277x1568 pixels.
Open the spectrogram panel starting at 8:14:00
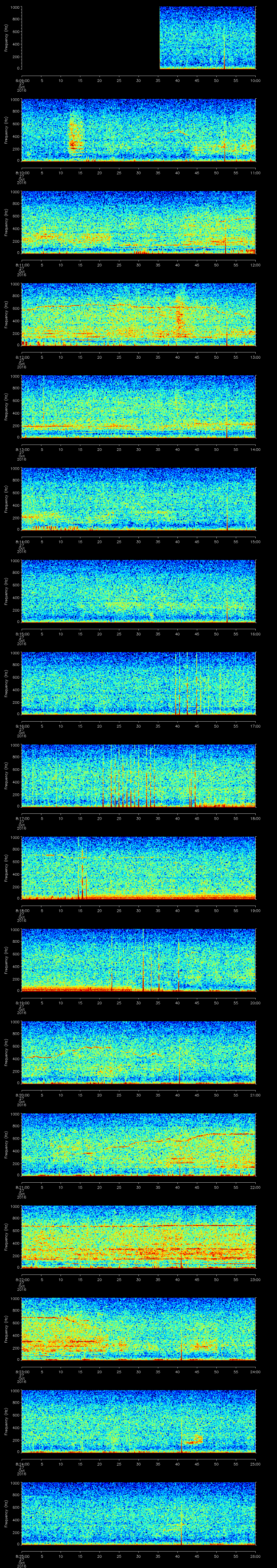coord(138,499)
